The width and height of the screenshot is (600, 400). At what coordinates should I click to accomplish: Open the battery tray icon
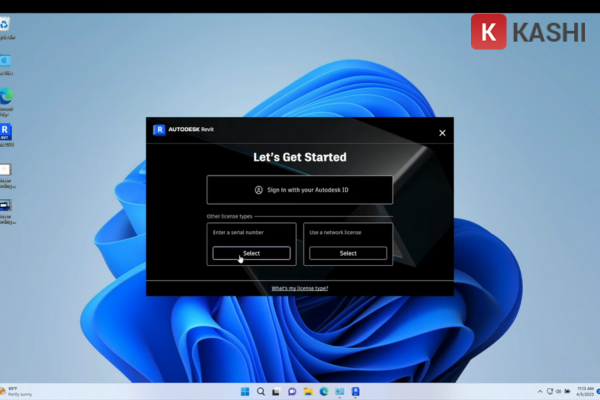pyautogui.click(x=567, y=391)
